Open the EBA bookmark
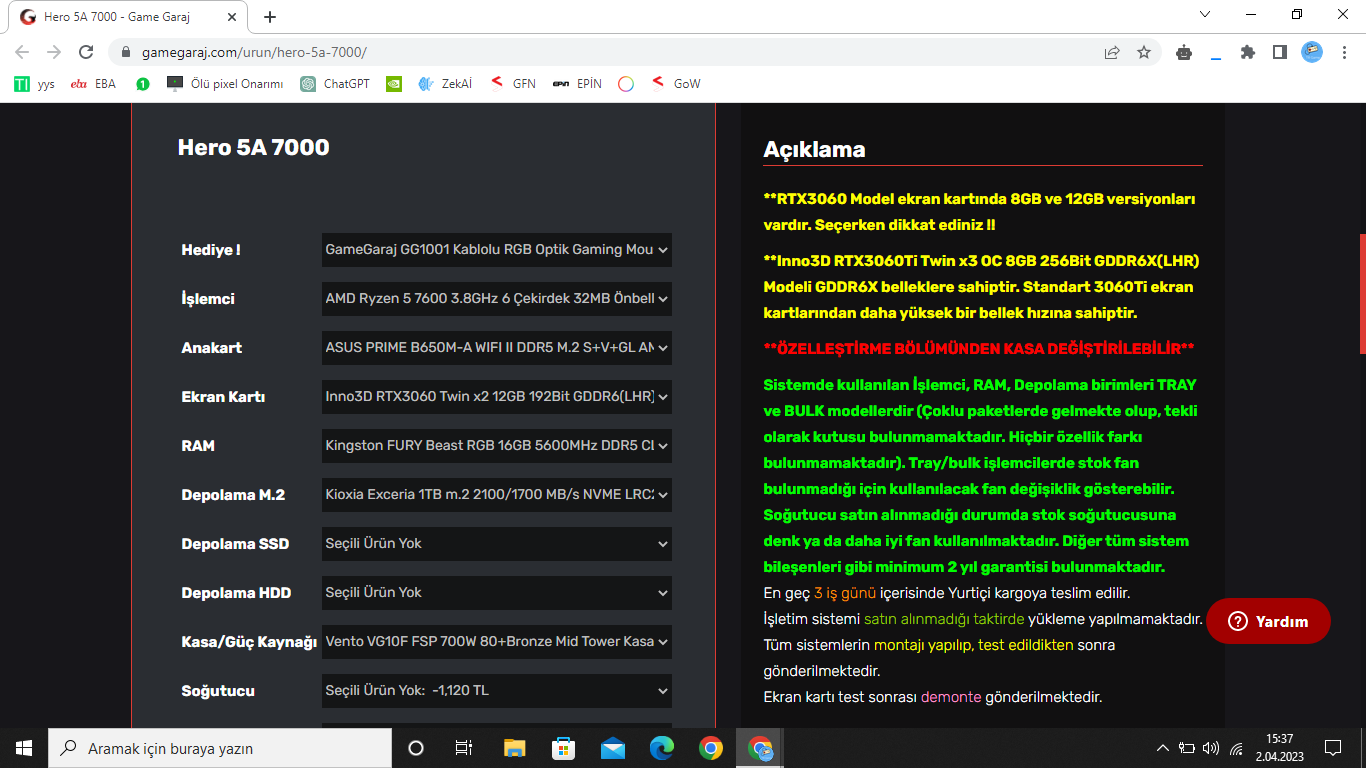This screenshot has height=768, width=1366. click(93, 84)
